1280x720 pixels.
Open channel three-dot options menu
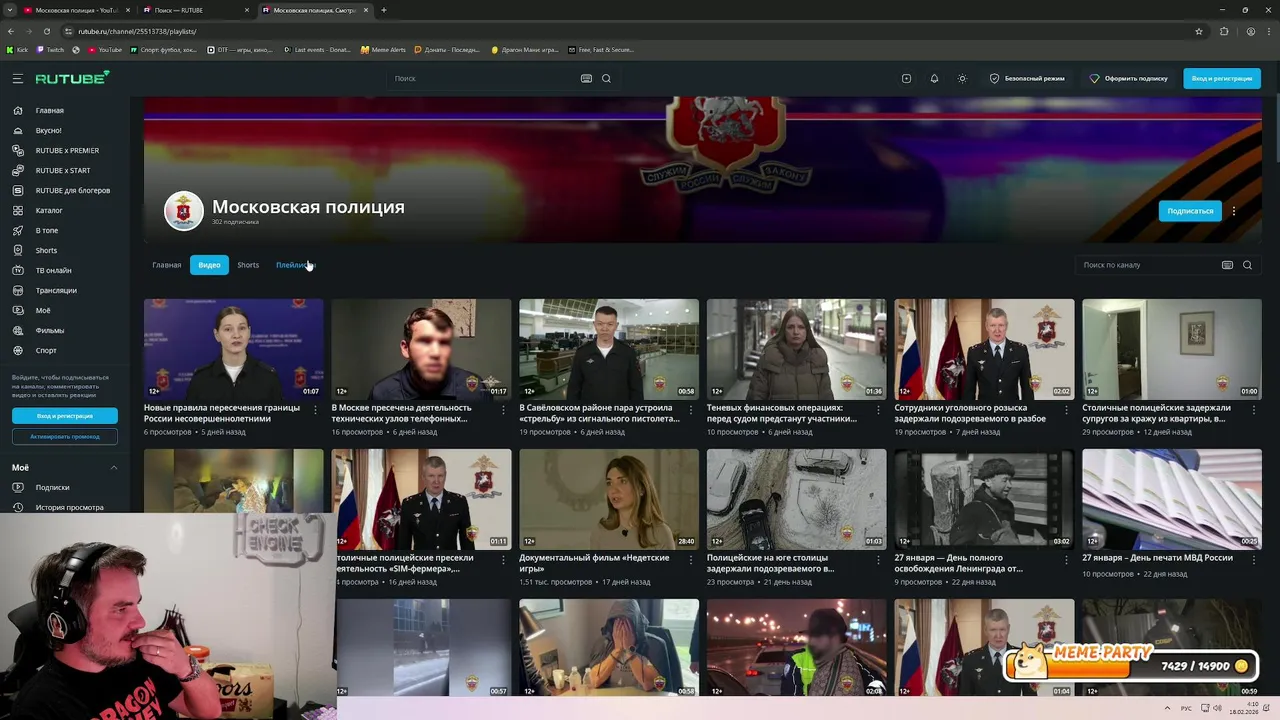pos(1234,211)
